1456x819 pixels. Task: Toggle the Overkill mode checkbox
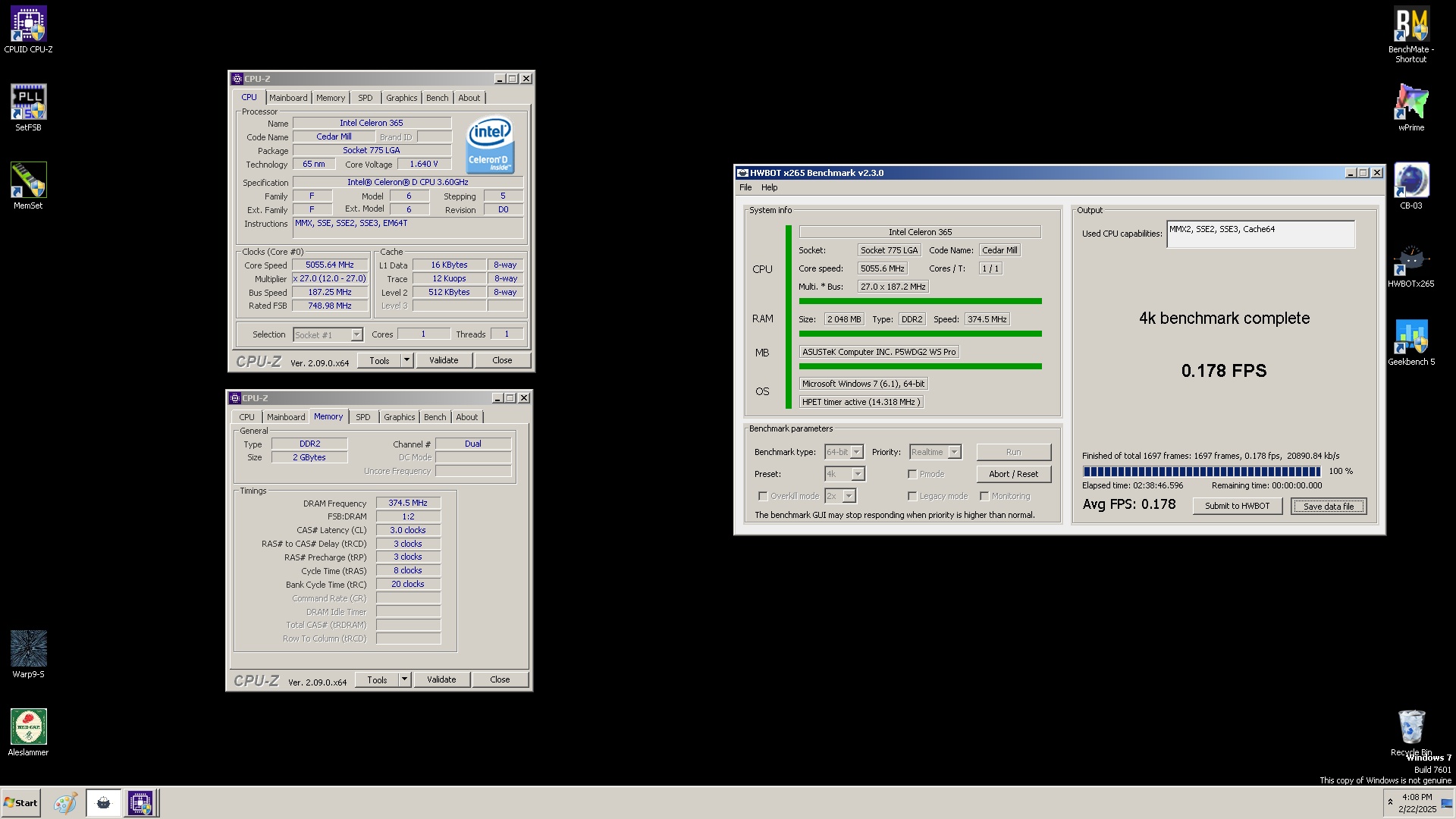(763, 496)
